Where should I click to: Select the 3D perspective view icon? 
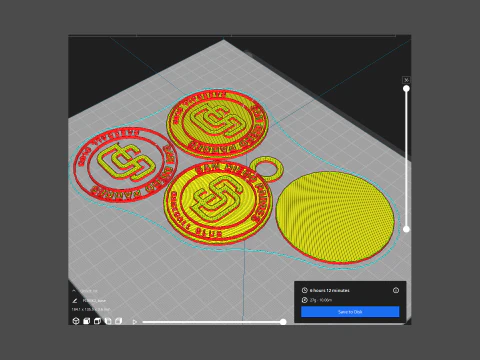click(76, 321)
